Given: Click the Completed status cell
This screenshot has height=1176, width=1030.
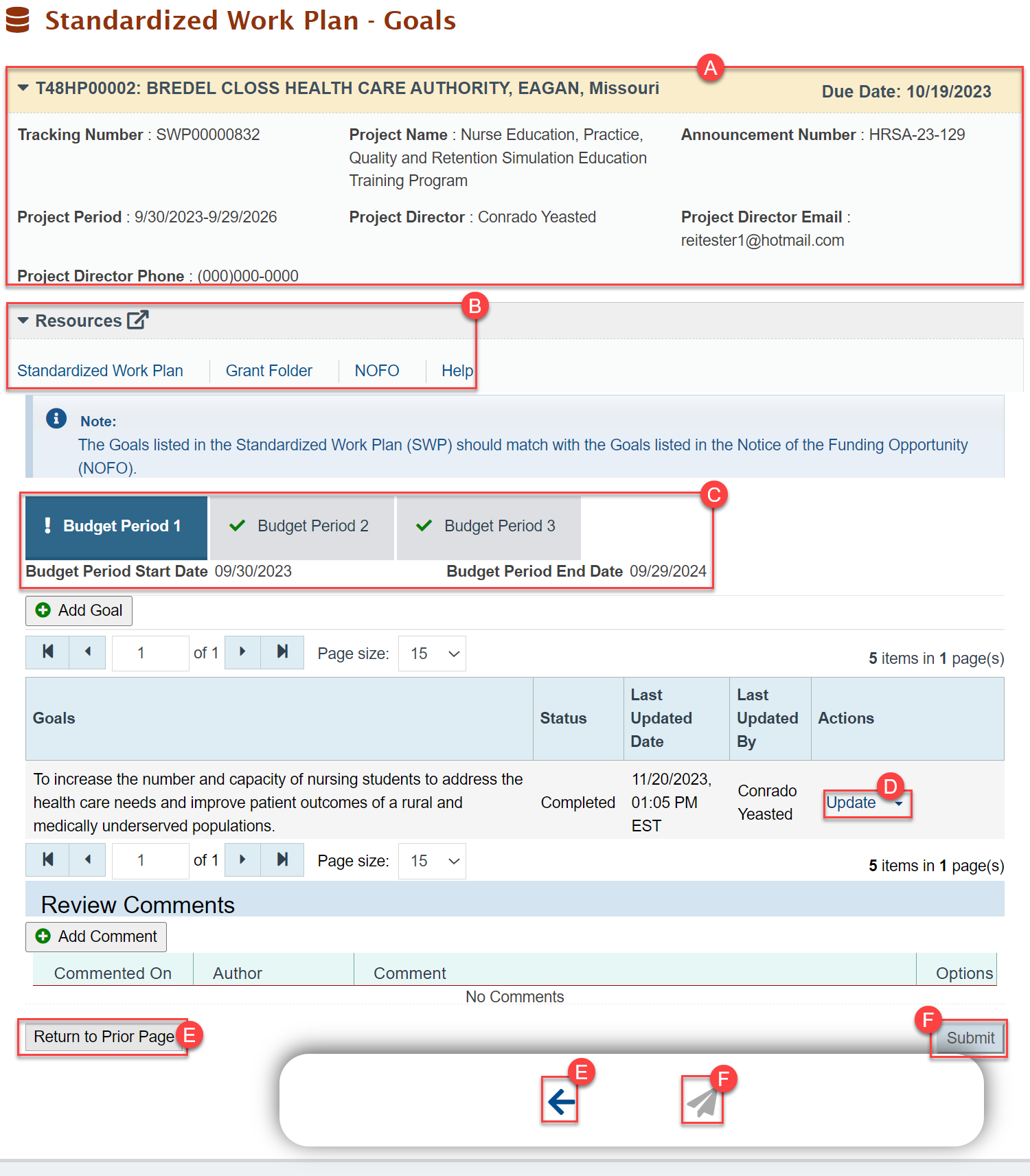Looking at the screenshot, I should pyautogui.click(x=578, y=803).
